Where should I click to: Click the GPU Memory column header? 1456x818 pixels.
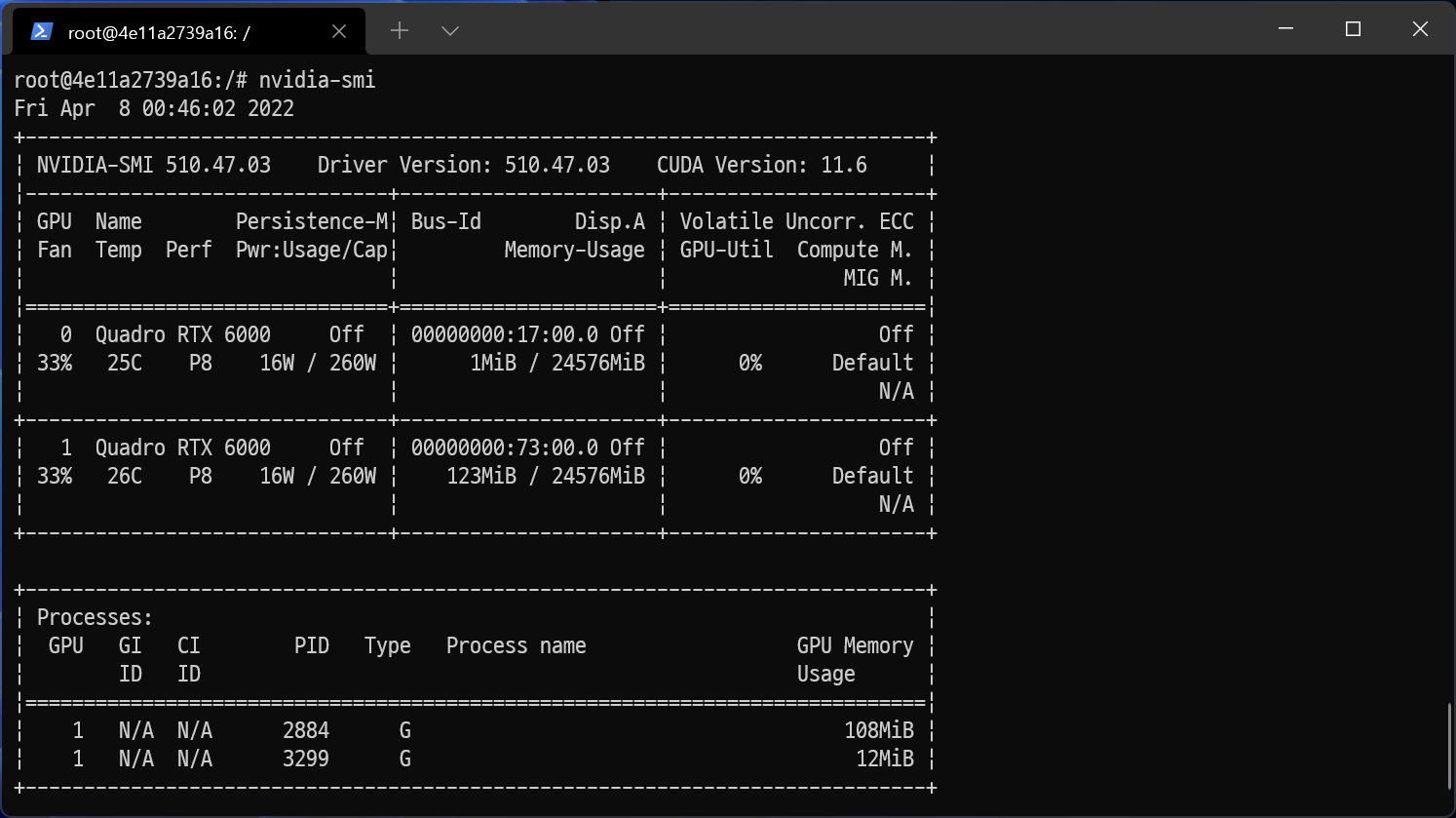[856, 645]
